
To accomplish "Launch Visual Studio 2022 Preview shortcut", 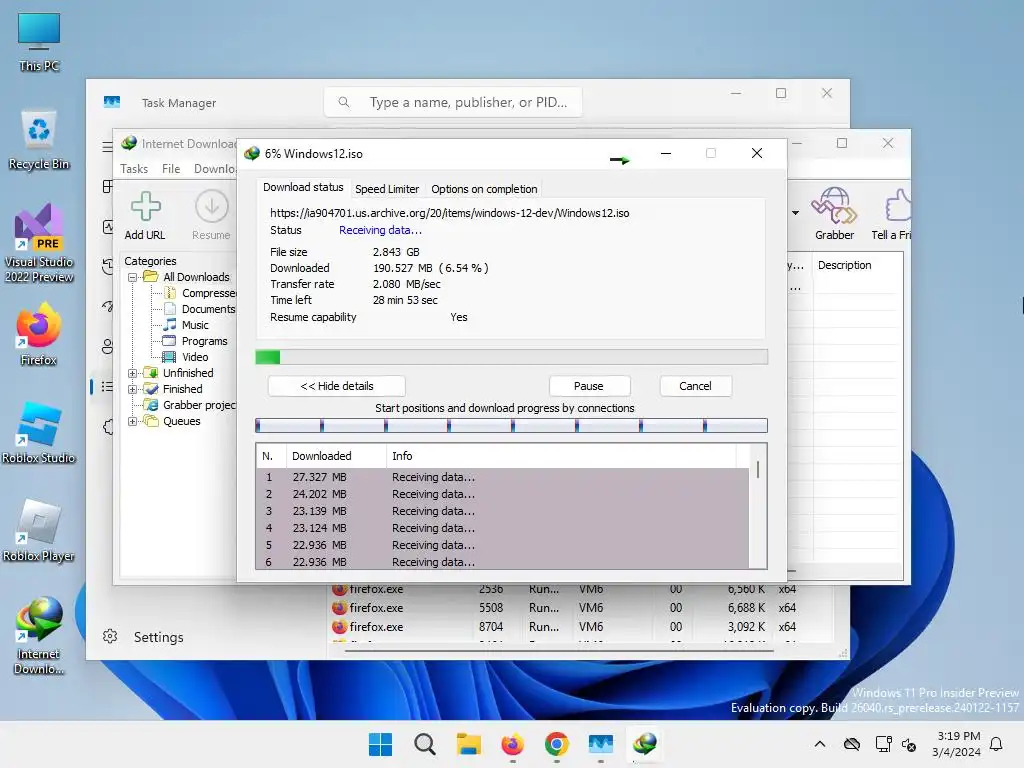I will [39, 243].
